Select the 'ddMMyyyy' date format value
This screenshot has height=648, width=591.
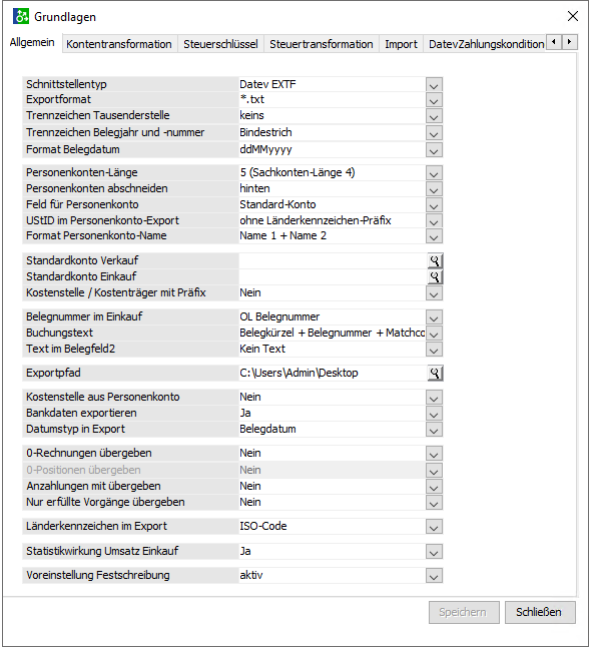pyautogui.click(x=266, y=150)
